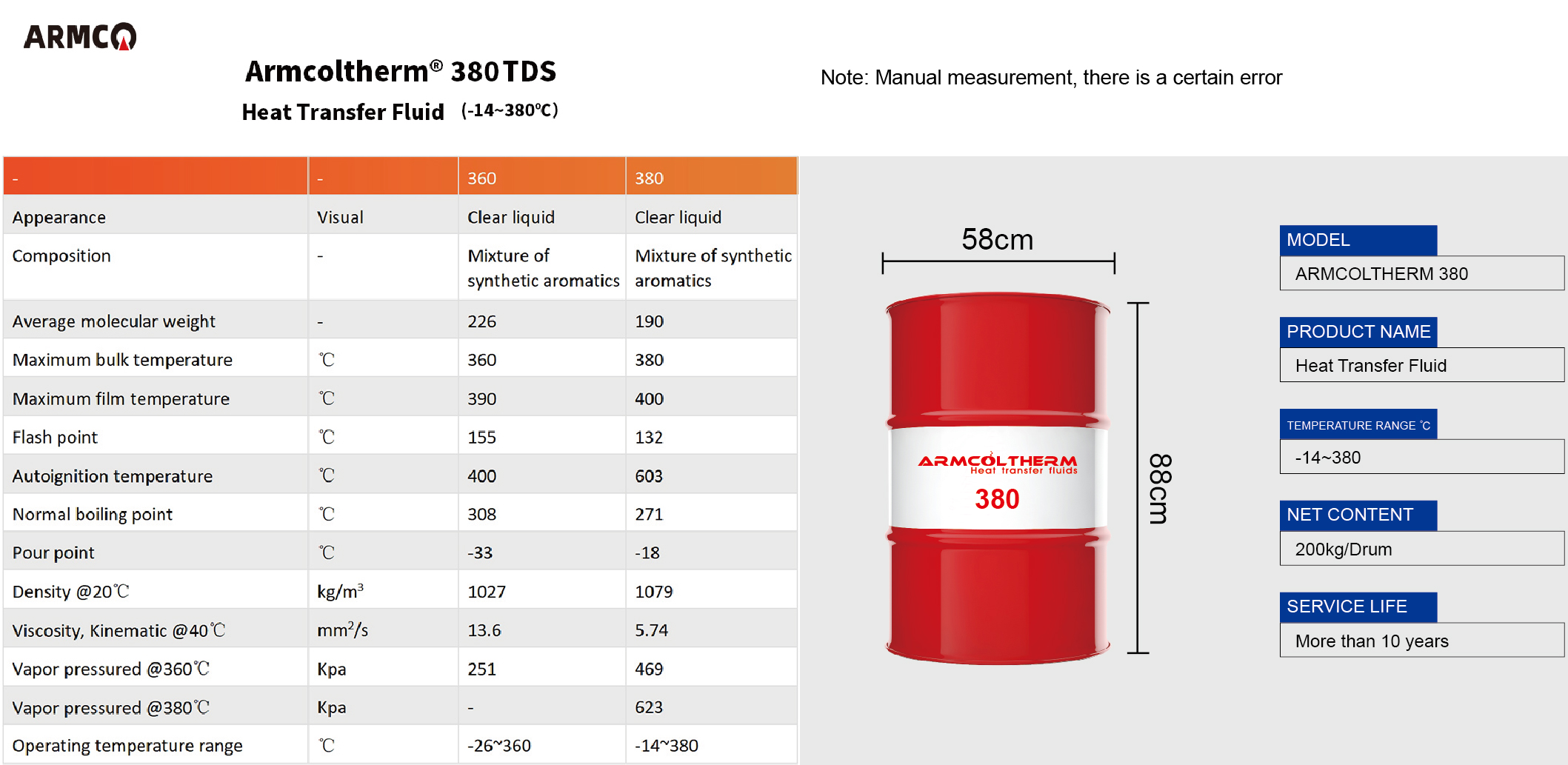Viewport: 1568px width, 765px height.
Task: Click density value '1079'
Action: [x=654, y=592]
